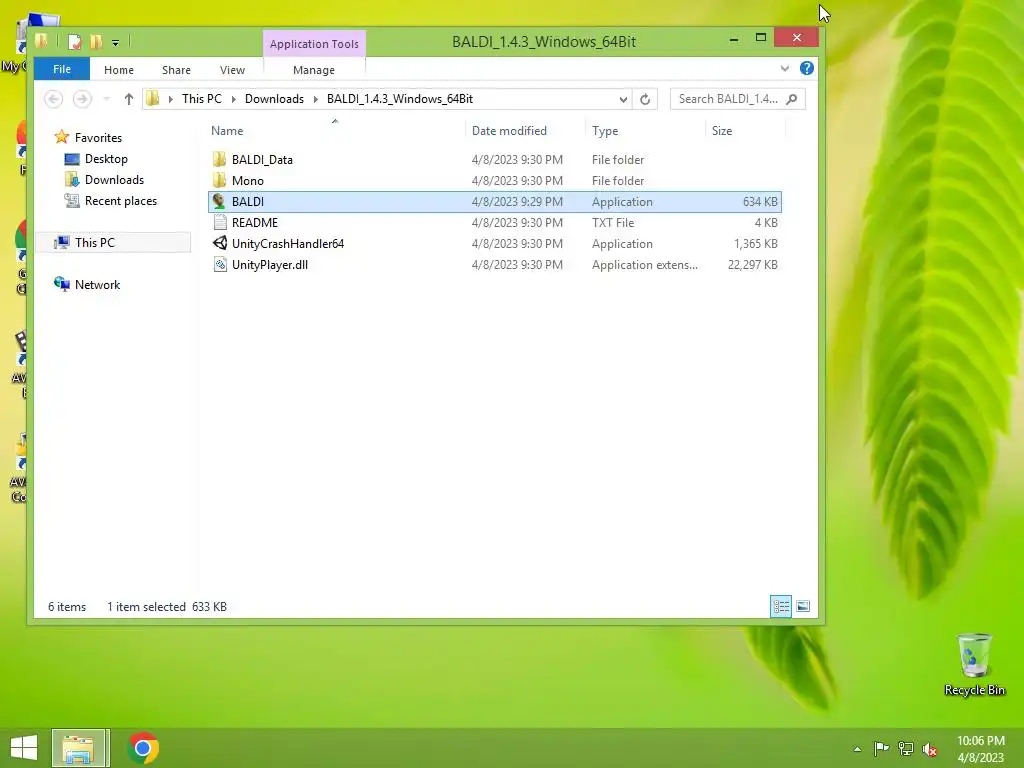The height and width of the screenshot is (768, 1024).
Task: Open the Manage tab under Application Tools
Action: [x=314, y=70]
